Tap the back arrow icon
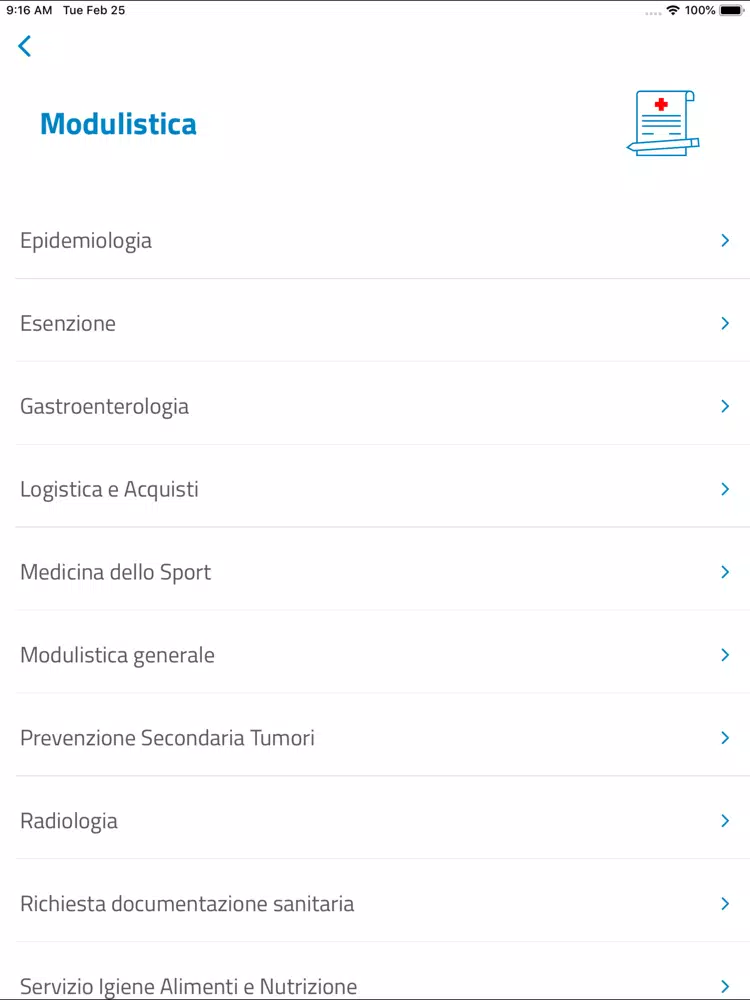This screenshot has width=750, height=1000. point(25,46)
